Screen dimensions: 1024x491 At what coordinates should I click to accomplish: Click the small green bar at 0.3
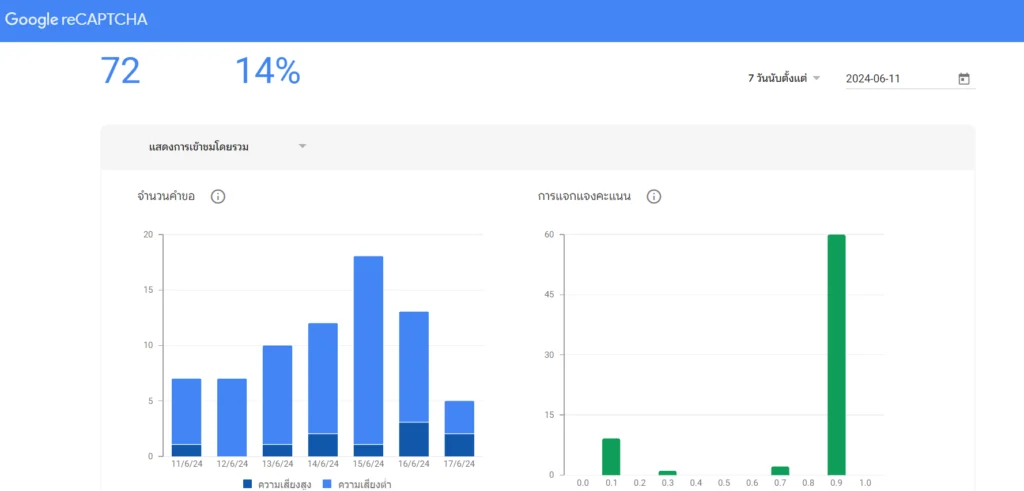[x=667, y=473]
